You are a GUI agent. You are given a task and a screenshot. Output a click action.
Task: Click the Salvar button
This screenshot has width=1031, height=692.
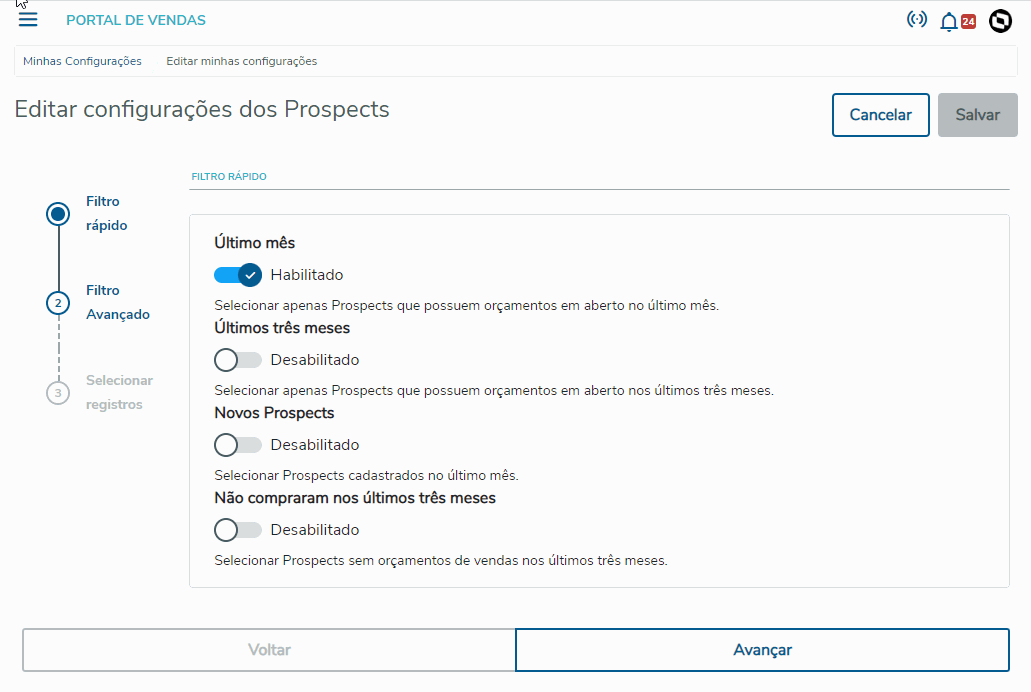pos(977,115)
